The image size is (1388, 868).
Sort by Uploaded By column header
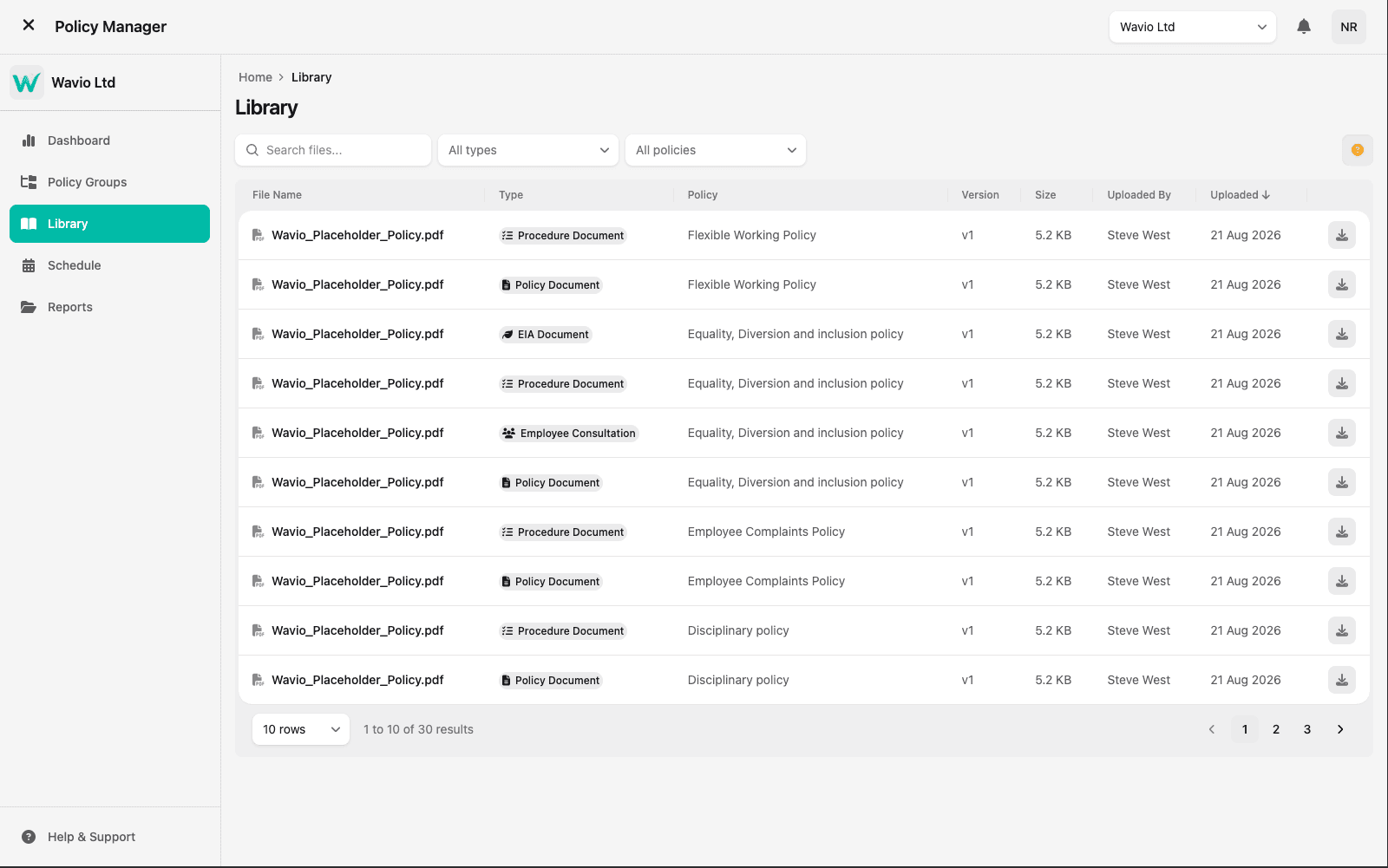tap(1139, 195)
